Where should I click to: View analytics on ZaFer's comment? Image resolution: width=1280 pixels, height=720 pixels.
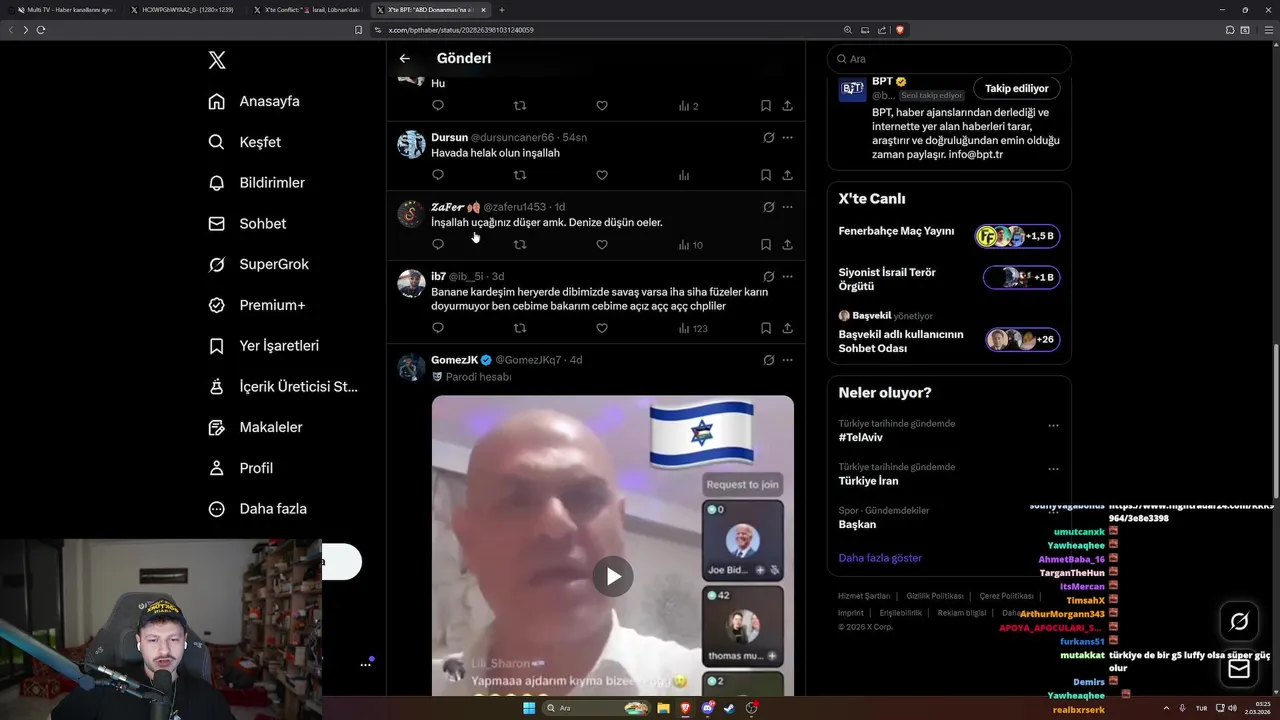click(690, 244)
